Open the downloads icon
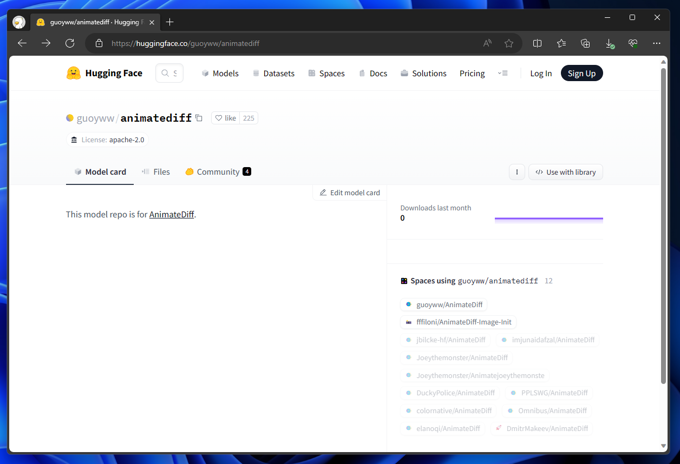This screenshot has width=680, height=464. tap(609, 43)
